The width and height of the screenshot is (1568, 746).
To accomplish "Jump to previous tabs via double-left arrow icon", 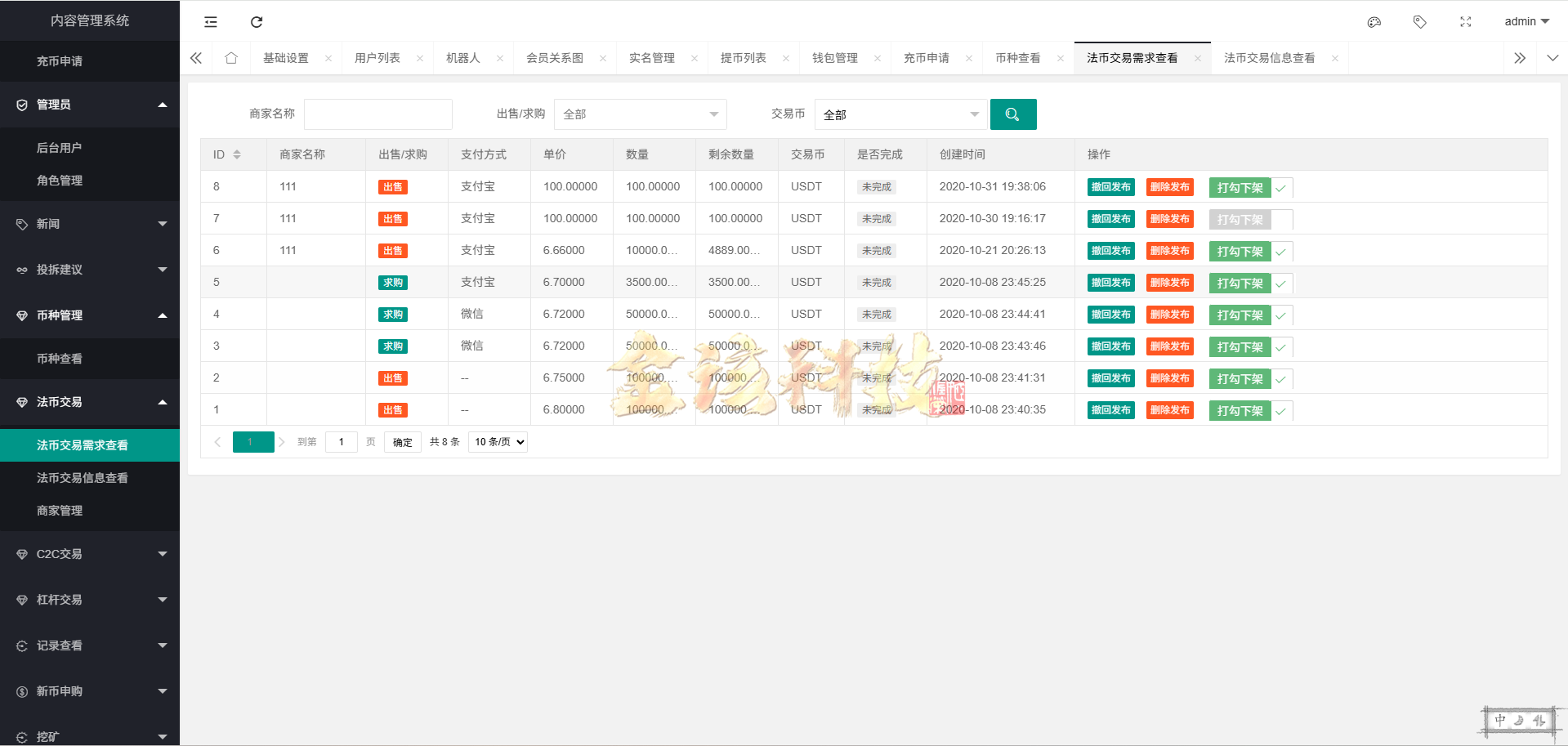I will point(195,58).
